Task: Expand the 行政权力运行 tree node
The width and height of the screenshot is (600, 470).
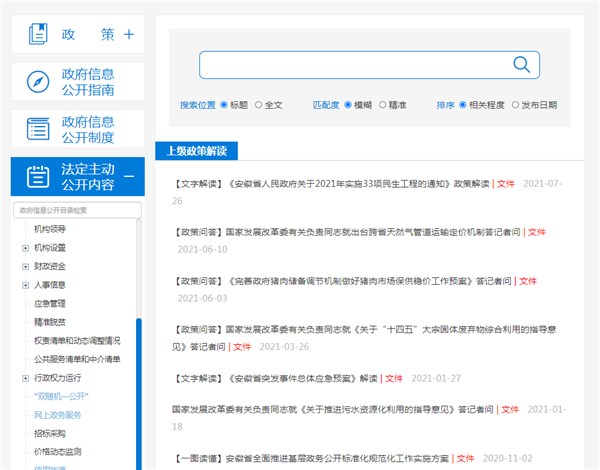Action: [26, 378]
